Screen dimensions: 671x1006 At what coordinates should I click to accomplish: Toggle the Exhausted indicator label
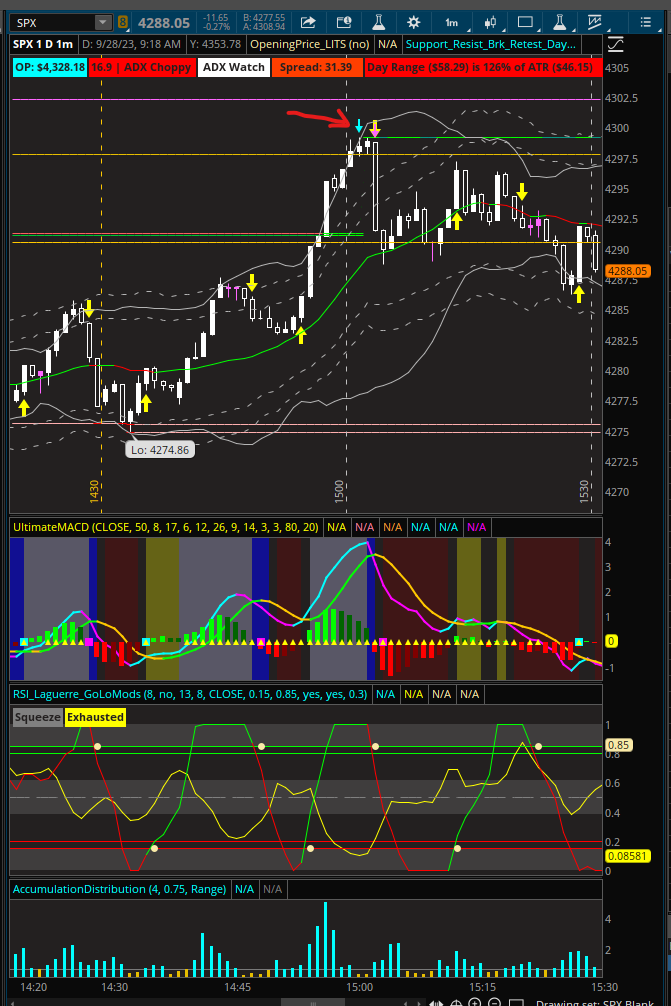pyautogui.click(x=96, y=716)
